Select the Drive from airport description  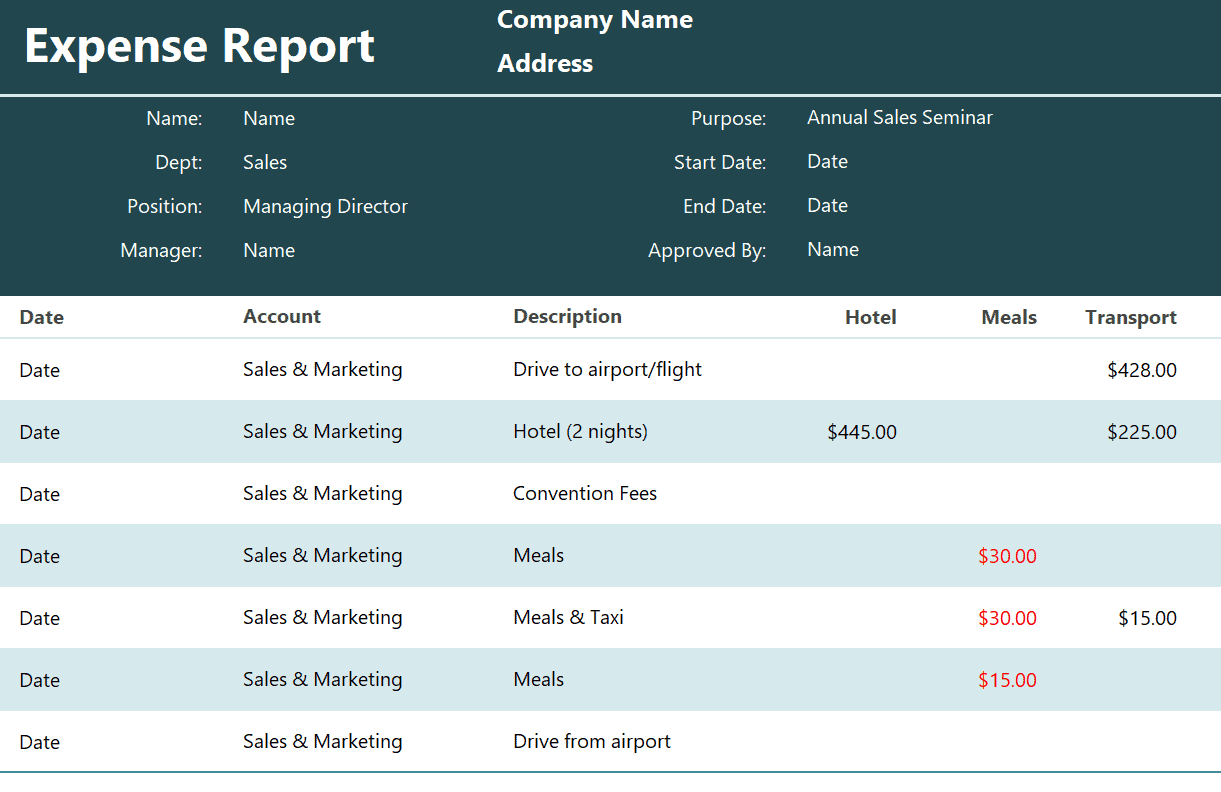click(592, 742)
